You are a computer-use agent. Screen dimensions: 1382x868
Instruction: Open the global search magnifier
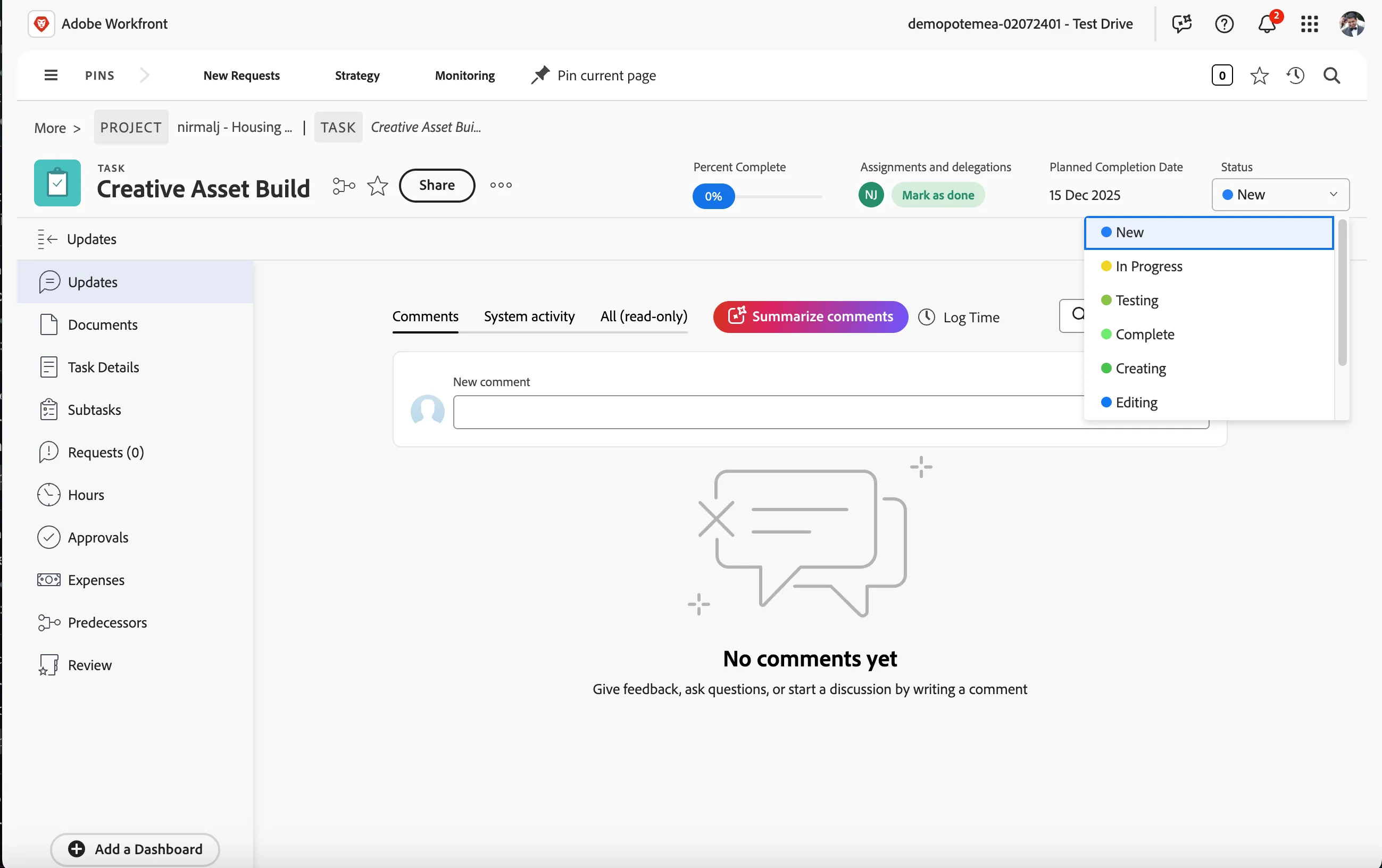(x=1331, y=75)
